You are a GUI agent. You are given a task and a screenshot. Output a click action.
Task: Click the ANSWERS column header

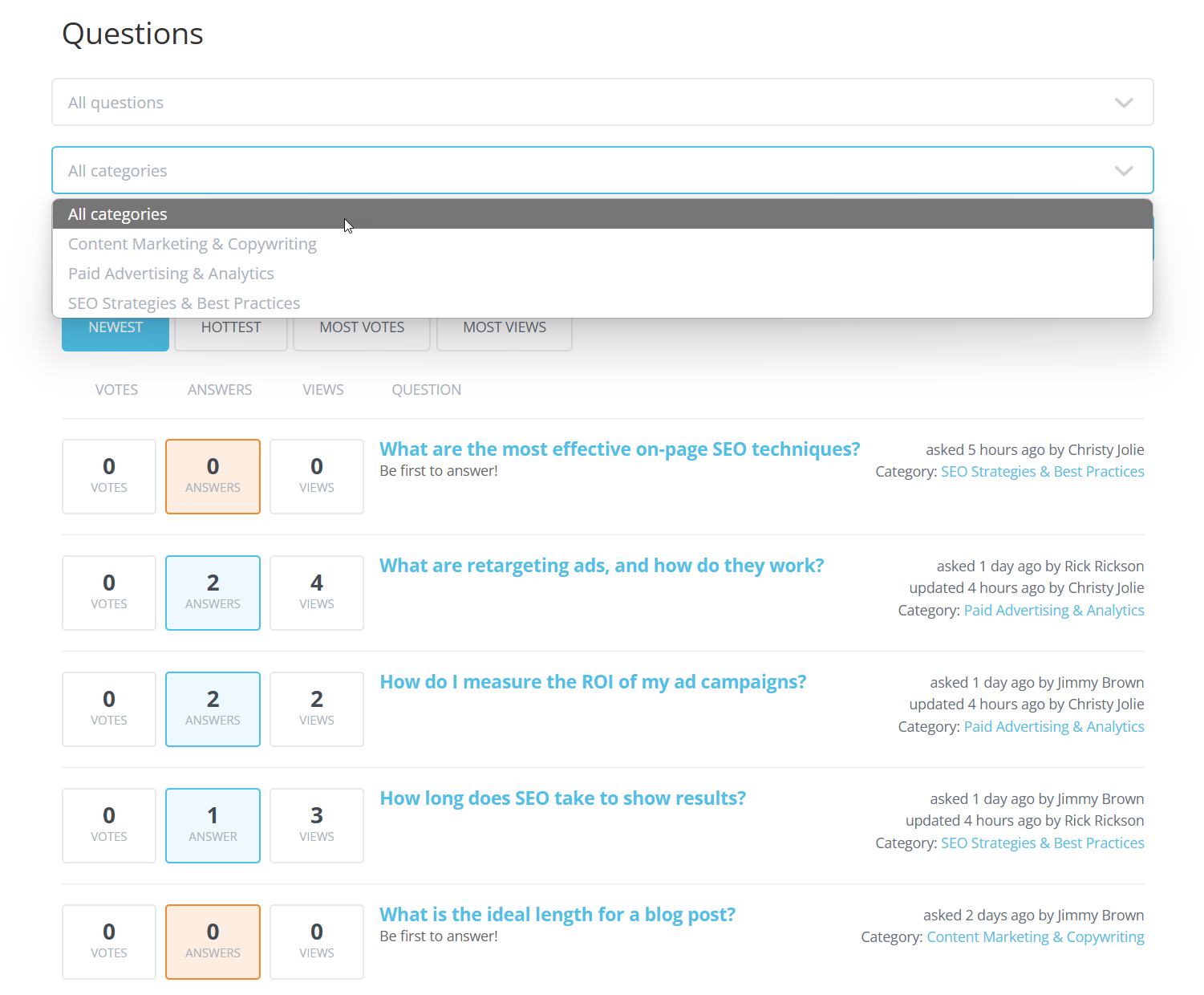(x=220, y=390)
